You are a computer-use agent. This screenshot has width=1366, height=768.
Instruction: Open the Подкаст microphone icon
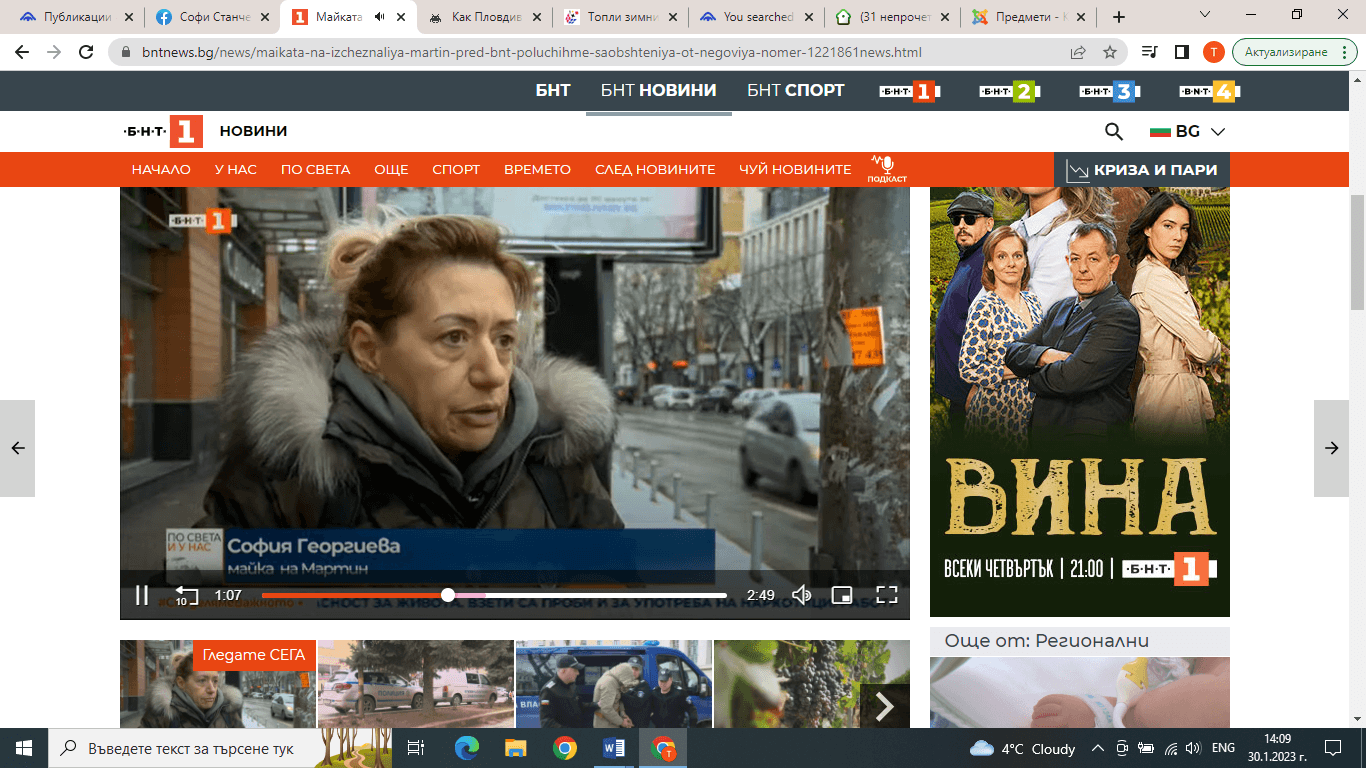coord(886,169)
